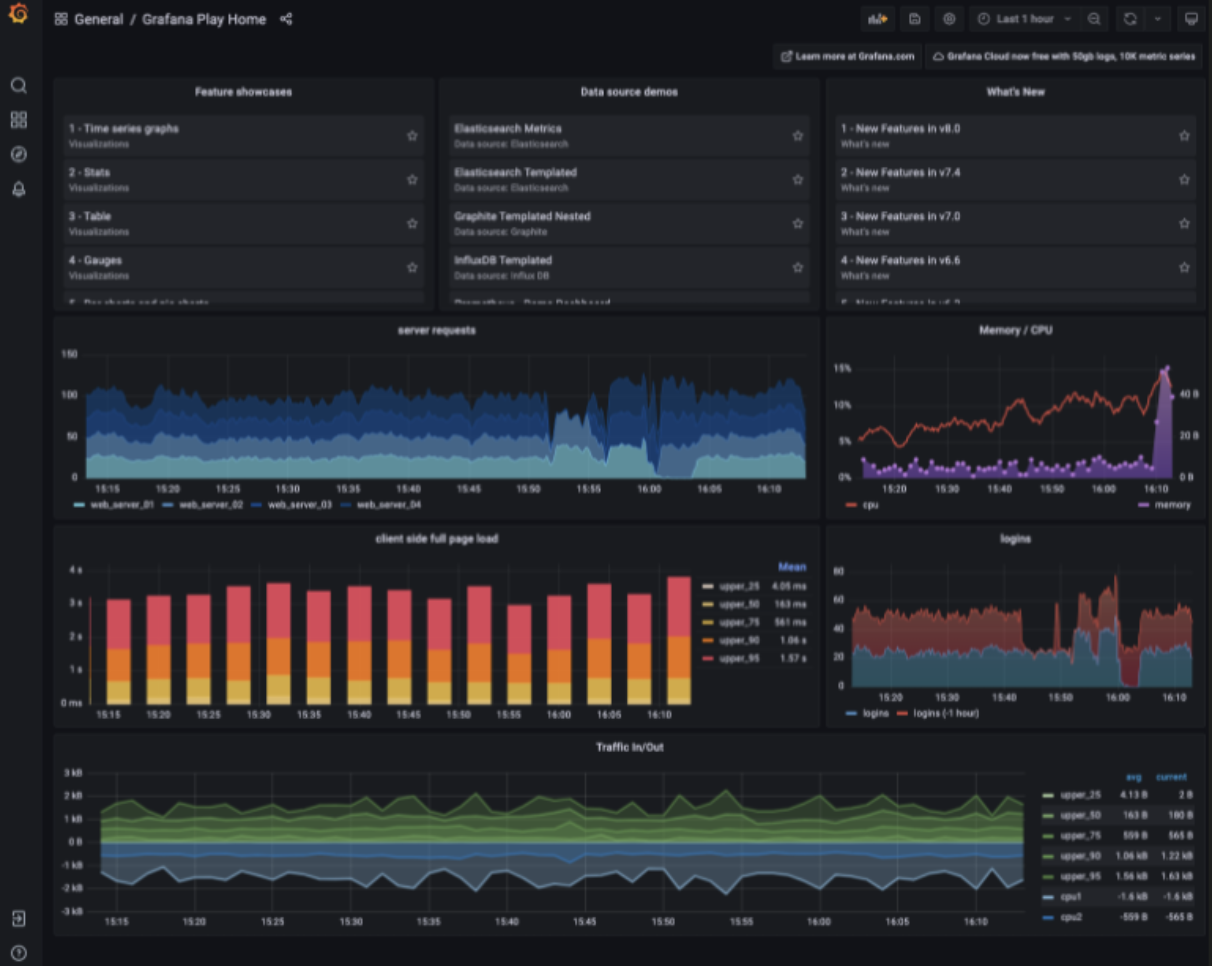Image resolution: width=1214 pixels, height=968 pixels.
Task: Star the New Features in v8.0 entry
Action: 1184,135
